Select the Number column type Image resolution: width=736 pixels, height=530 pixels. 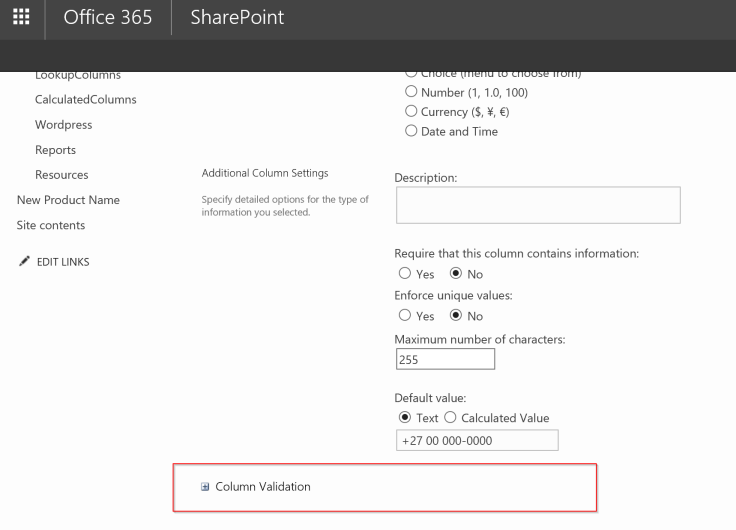coord(411,93)
